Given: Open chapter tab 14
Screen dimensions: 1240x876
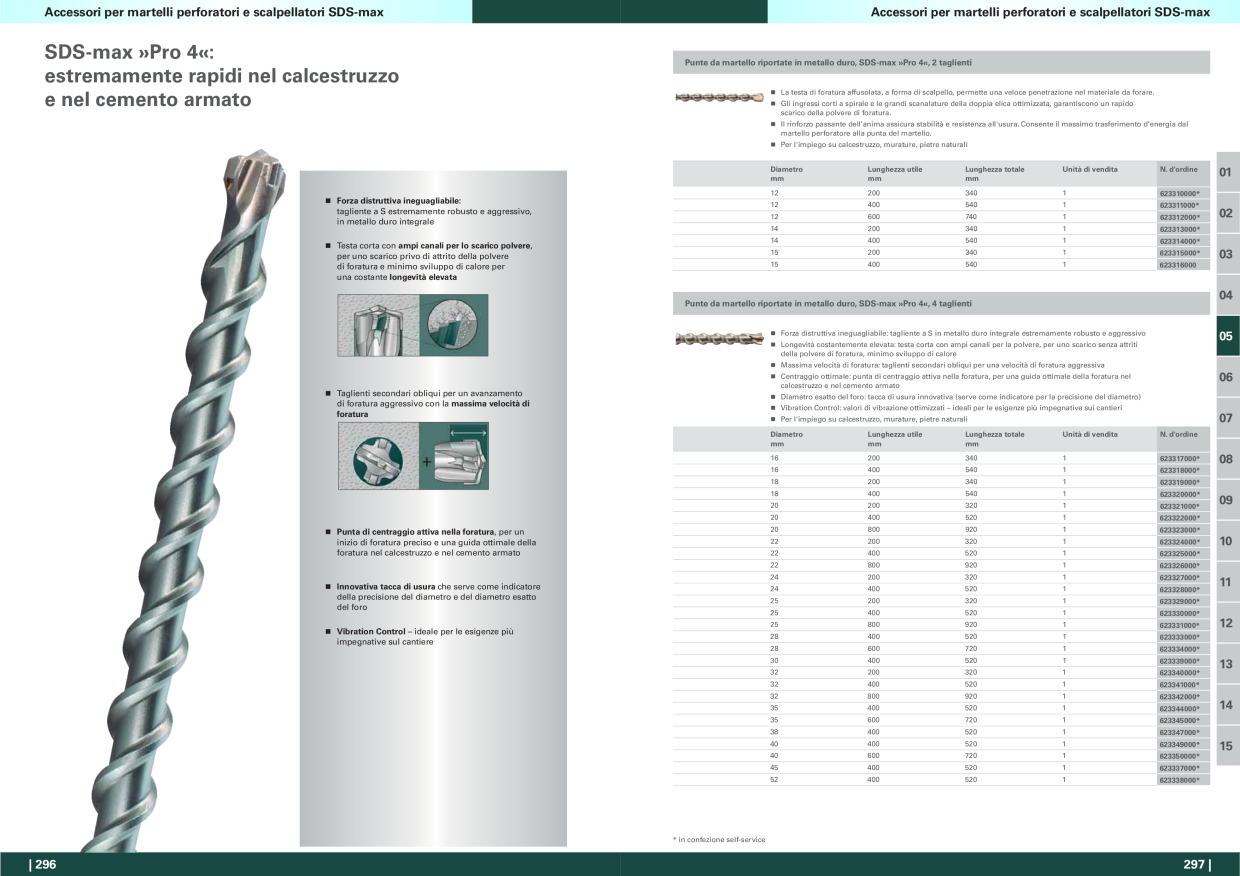Looking at the screenshot, I should 1227,705.
